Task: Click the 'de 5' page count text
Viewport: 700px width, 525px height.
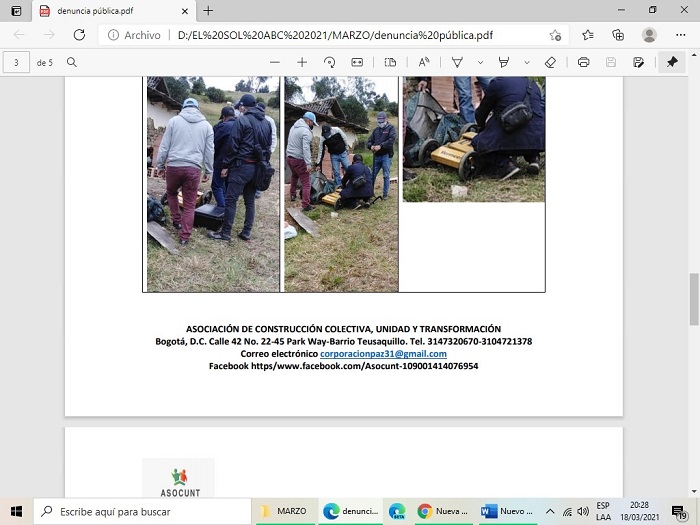Action: pyautogui.click(x=45, y=62)
